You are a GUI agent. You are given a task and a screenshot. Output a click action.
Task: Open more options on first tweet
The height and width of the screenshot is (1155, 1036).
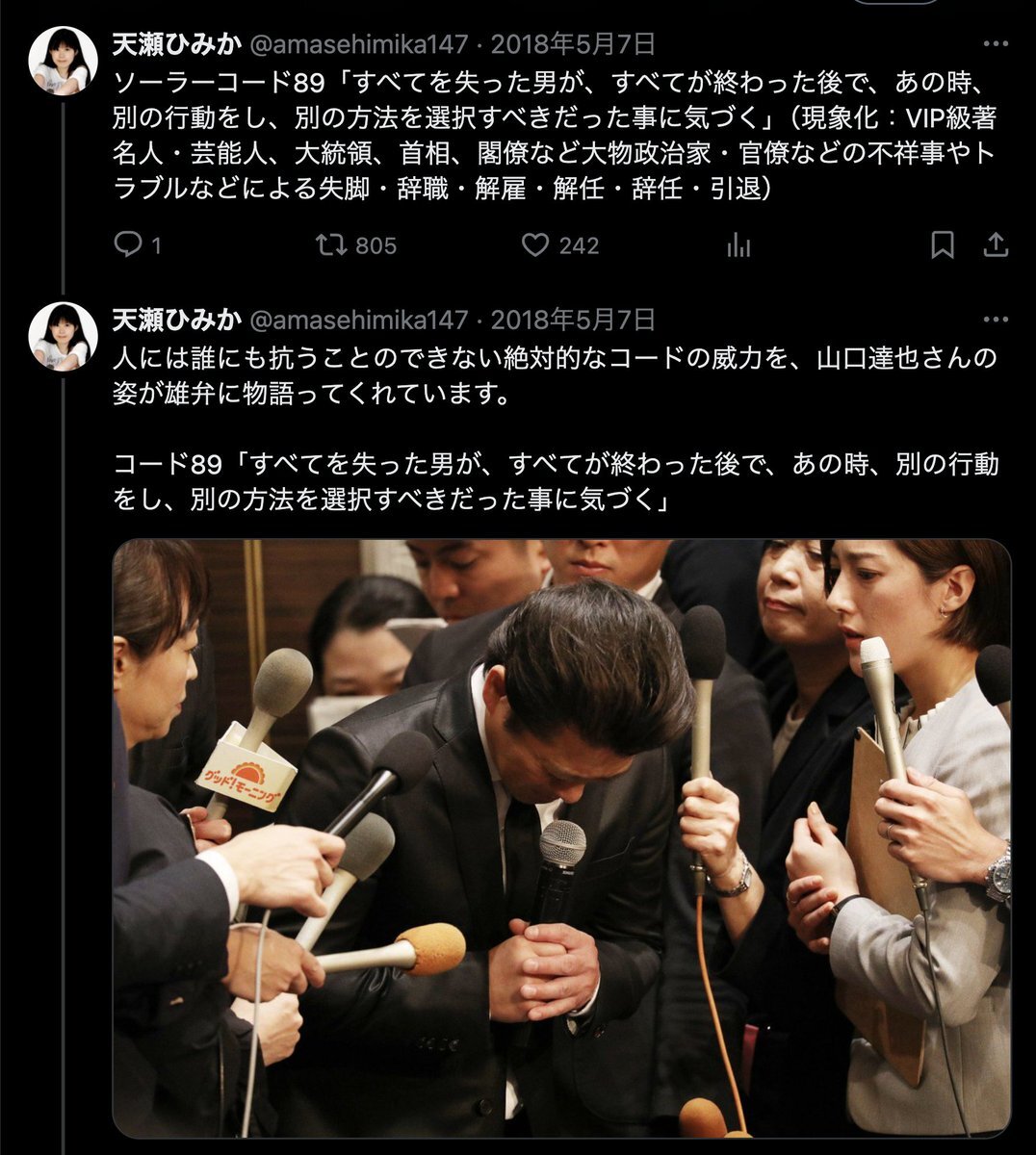996,44
